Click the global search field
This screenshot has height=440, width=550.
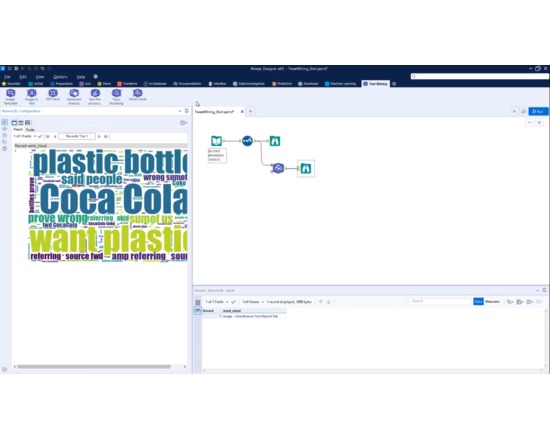point(479,76)
